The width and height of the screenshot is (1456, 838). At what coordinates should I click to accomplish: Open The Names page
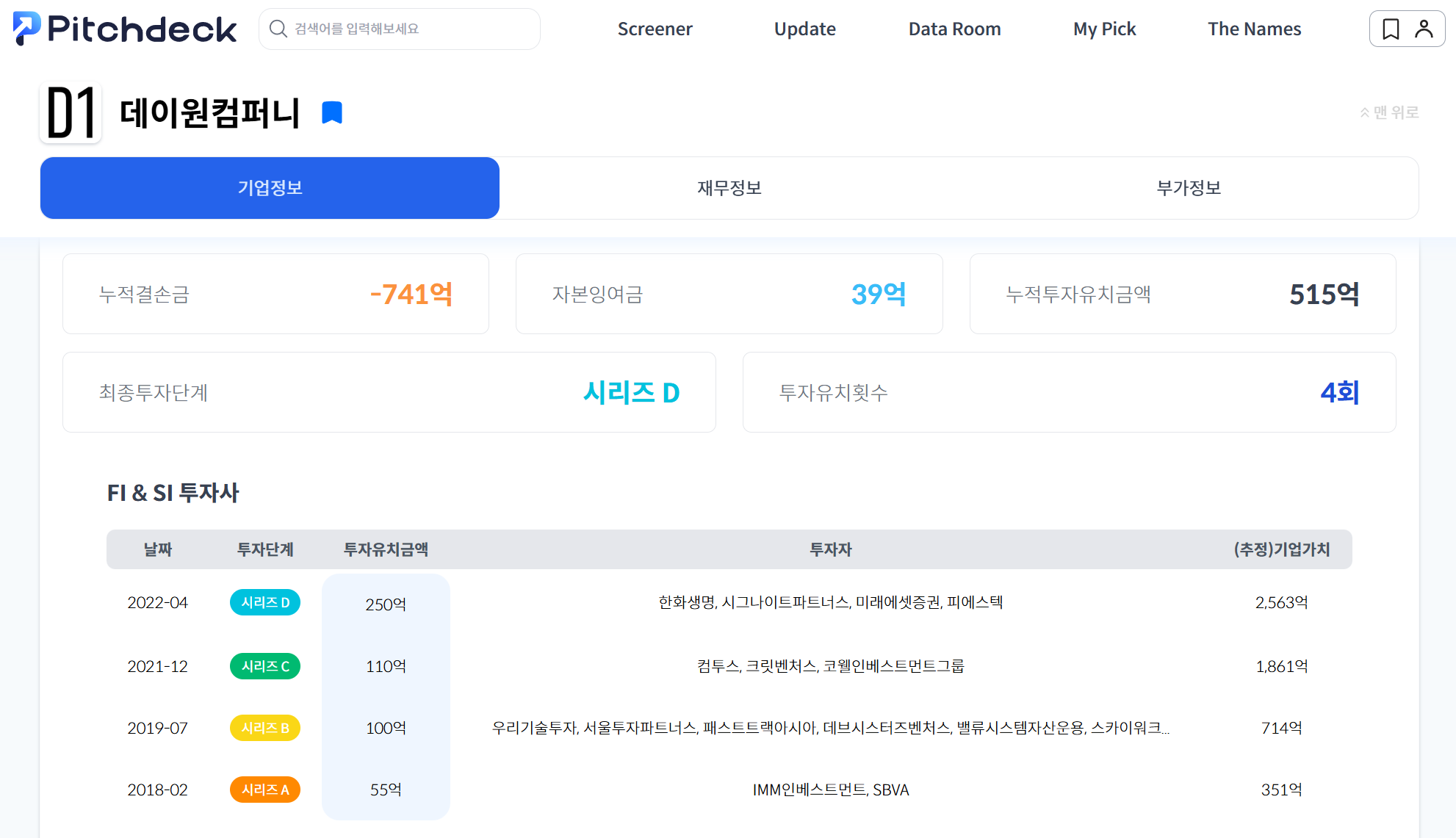[1254, 29]
